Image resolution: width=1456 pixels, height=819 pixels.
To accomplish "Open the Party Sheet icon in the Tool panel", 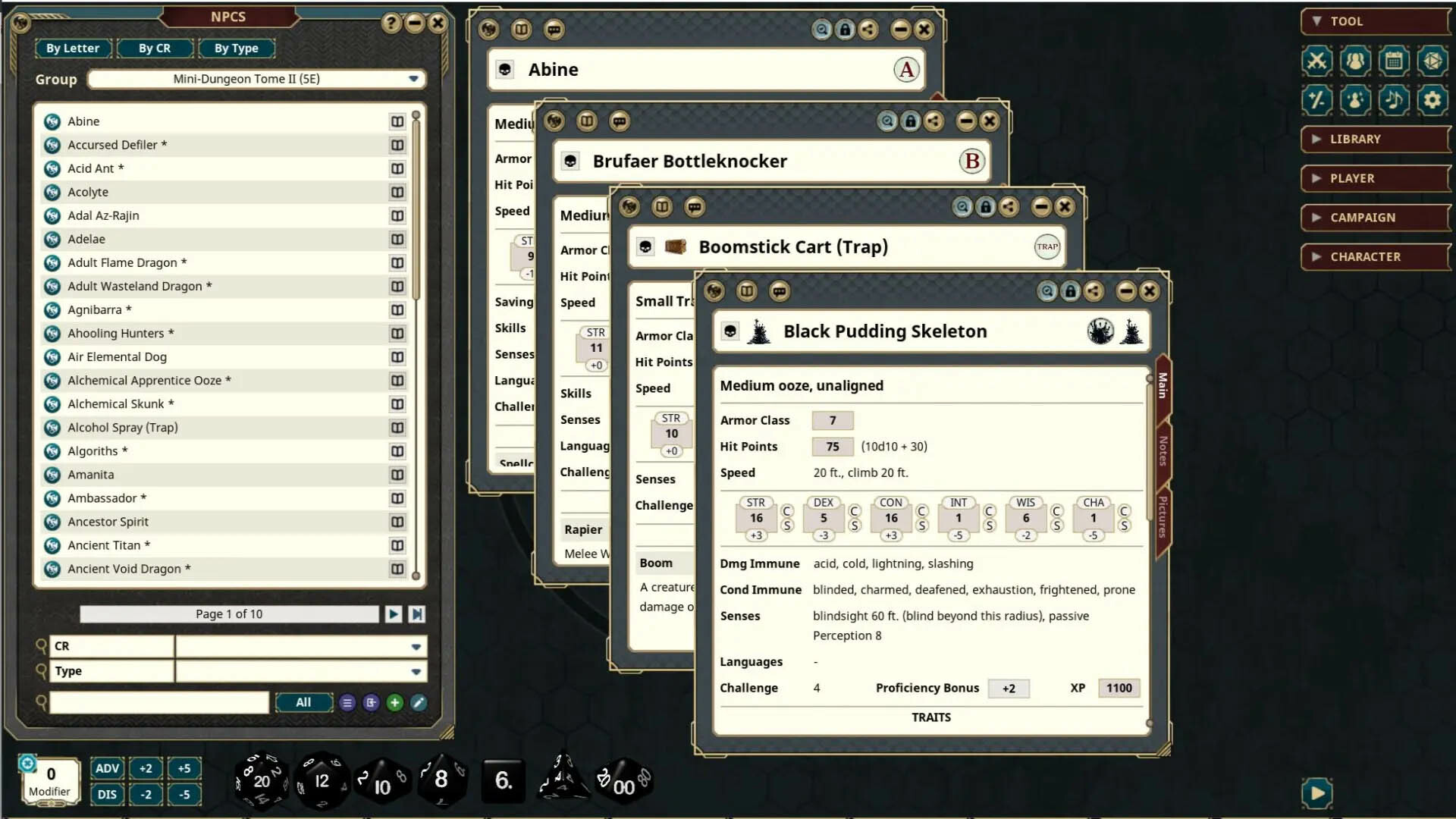I will [x=1354, y=61].
